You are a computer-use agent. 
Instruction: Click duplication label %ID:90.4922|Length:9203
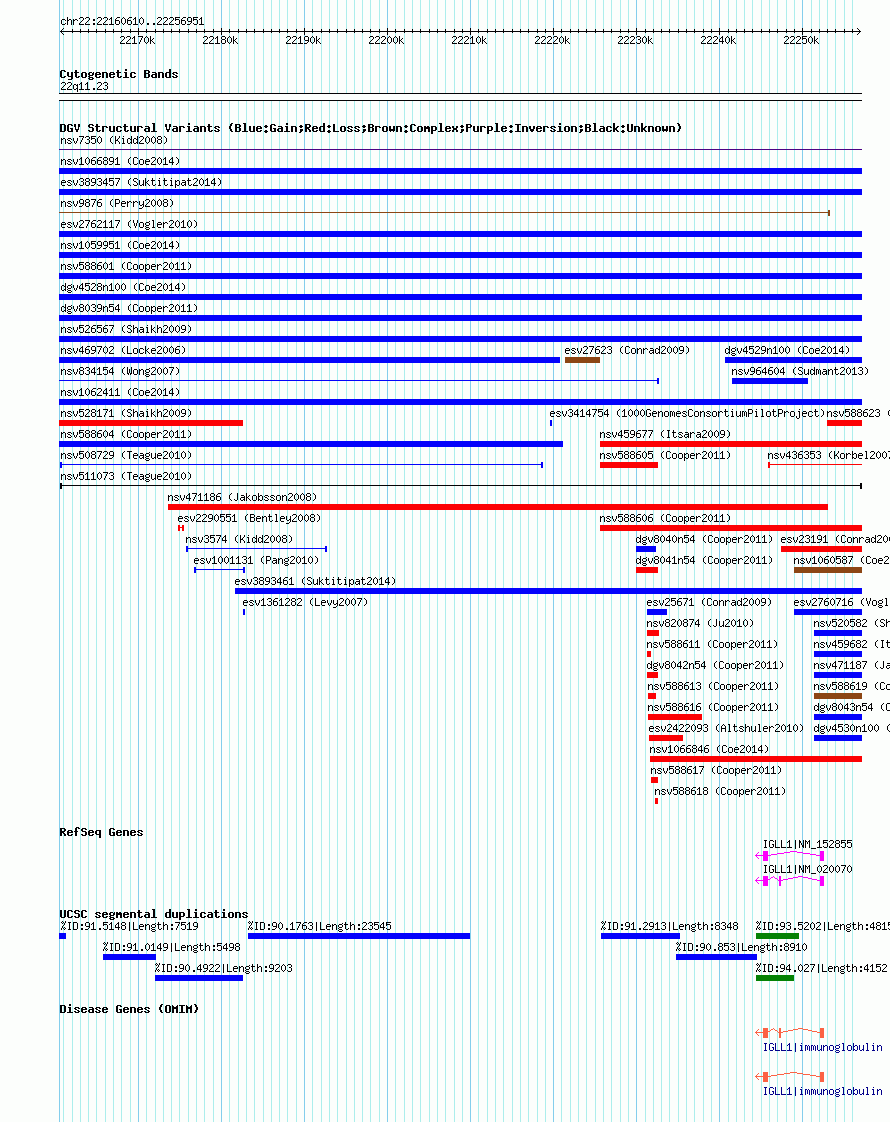tap(224, 968)
